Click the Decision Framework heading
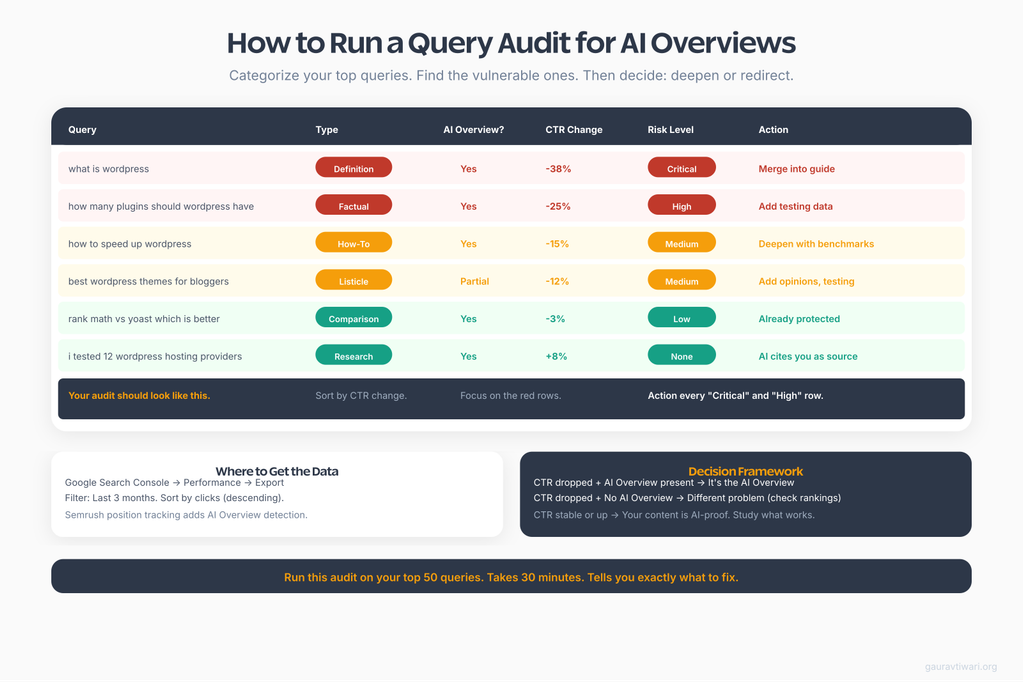Image resolution: width=1023 pixels, height=682 pixels. coord(745,471)
